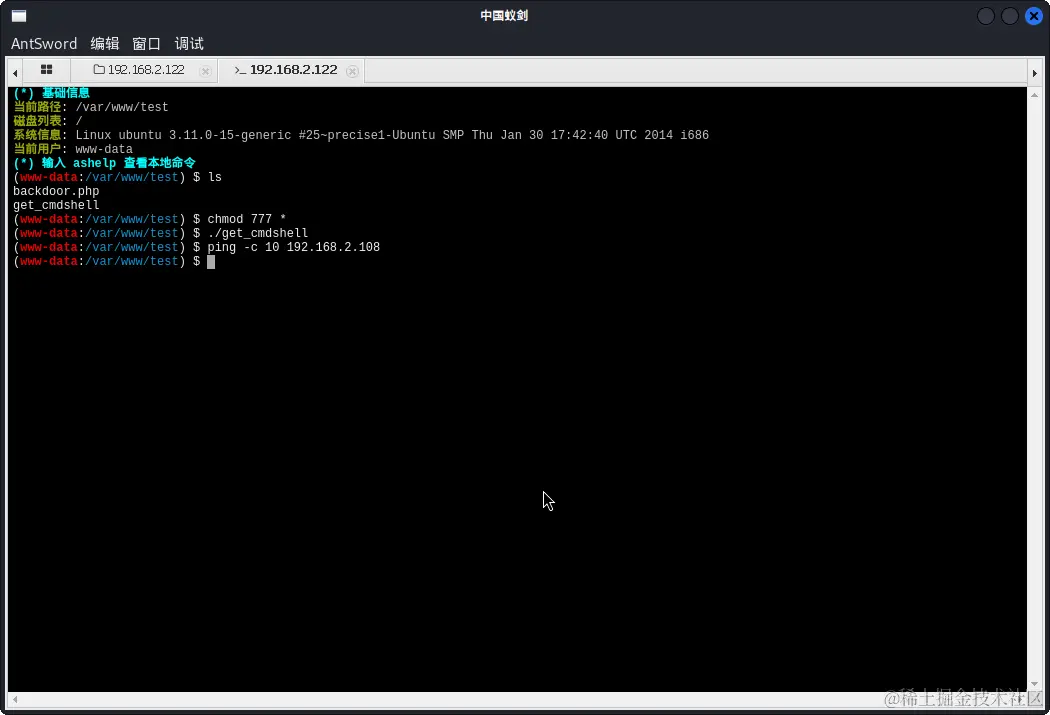This screenshot has width=1050, height=715.
Task: Open the AntSword menu
Action: [x=44, y=44]
